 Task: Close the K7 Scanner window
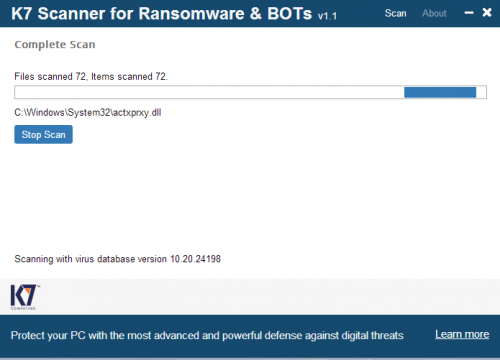[487, 13]
